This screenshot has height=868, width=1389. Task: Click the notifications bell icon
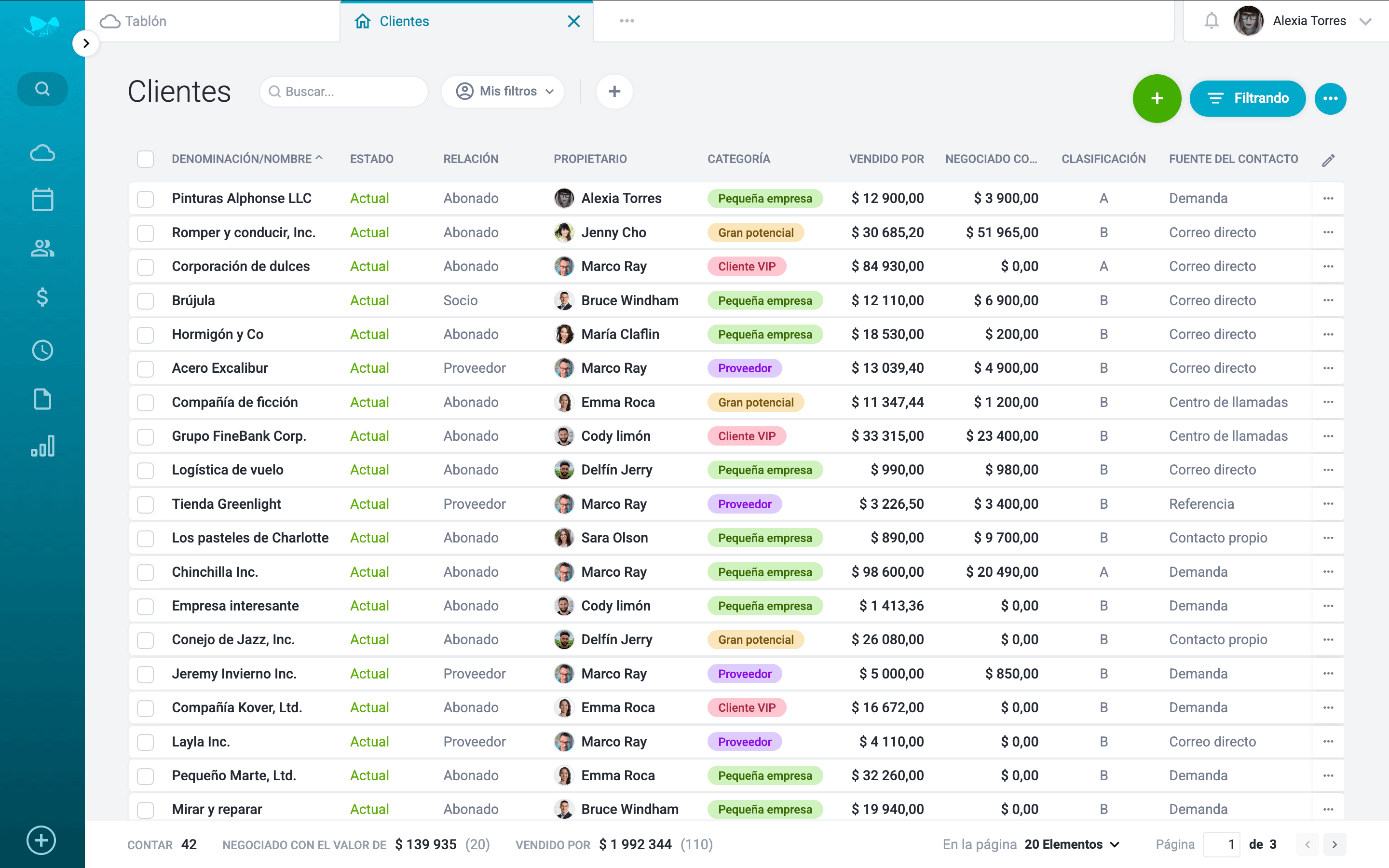(1211, 21)
